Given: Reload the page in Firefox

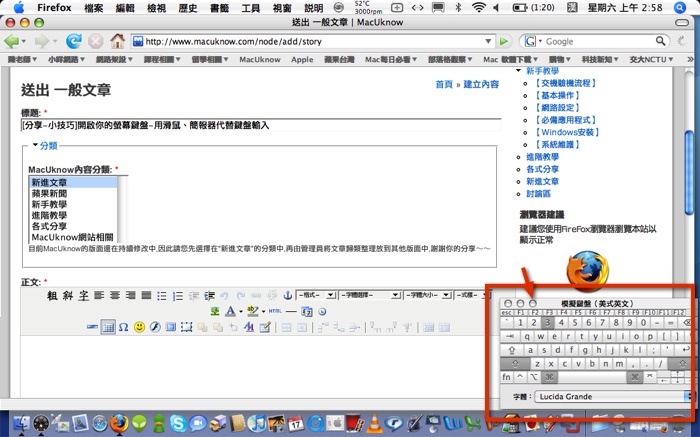Looking at the screenshot, I should pos(73,42).
